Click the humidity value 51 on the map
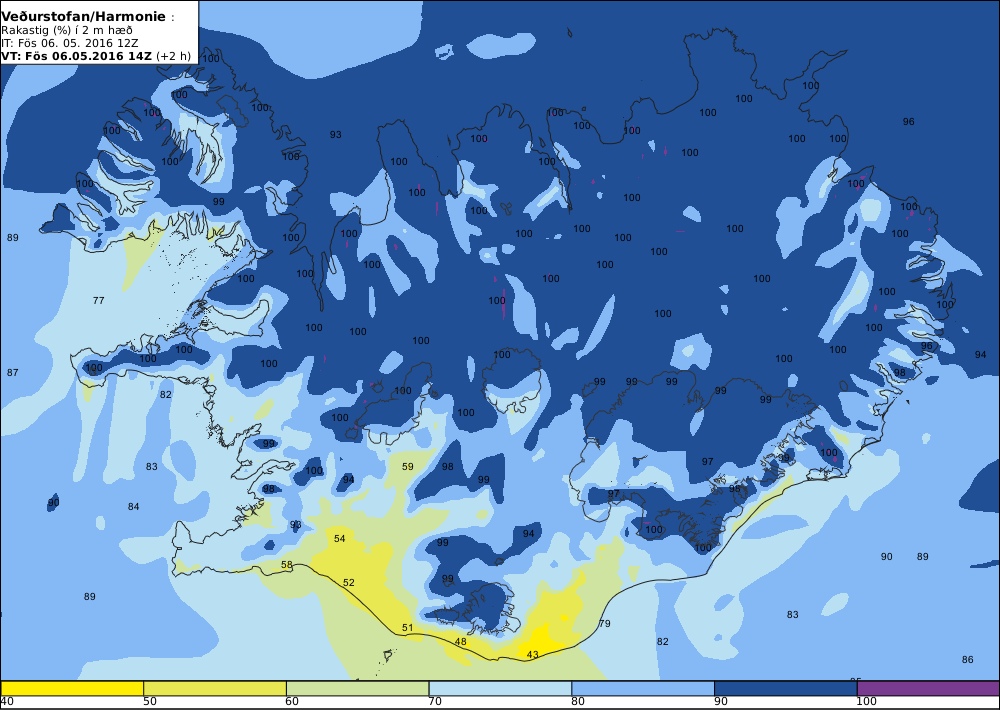Viewport: 1000px width, 710px height. 408,628
